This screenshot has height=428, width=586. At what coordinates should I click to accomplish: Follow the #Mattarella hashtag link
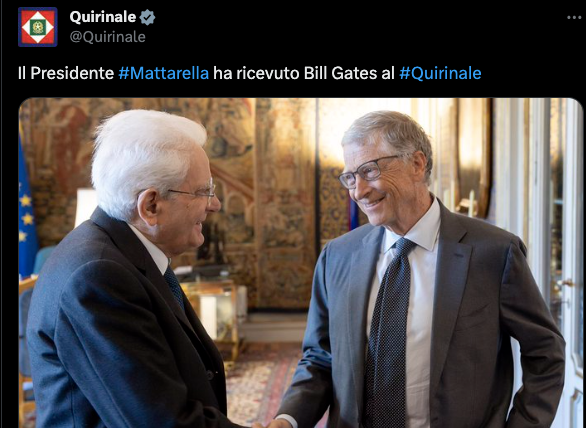[x=164, y=73]
